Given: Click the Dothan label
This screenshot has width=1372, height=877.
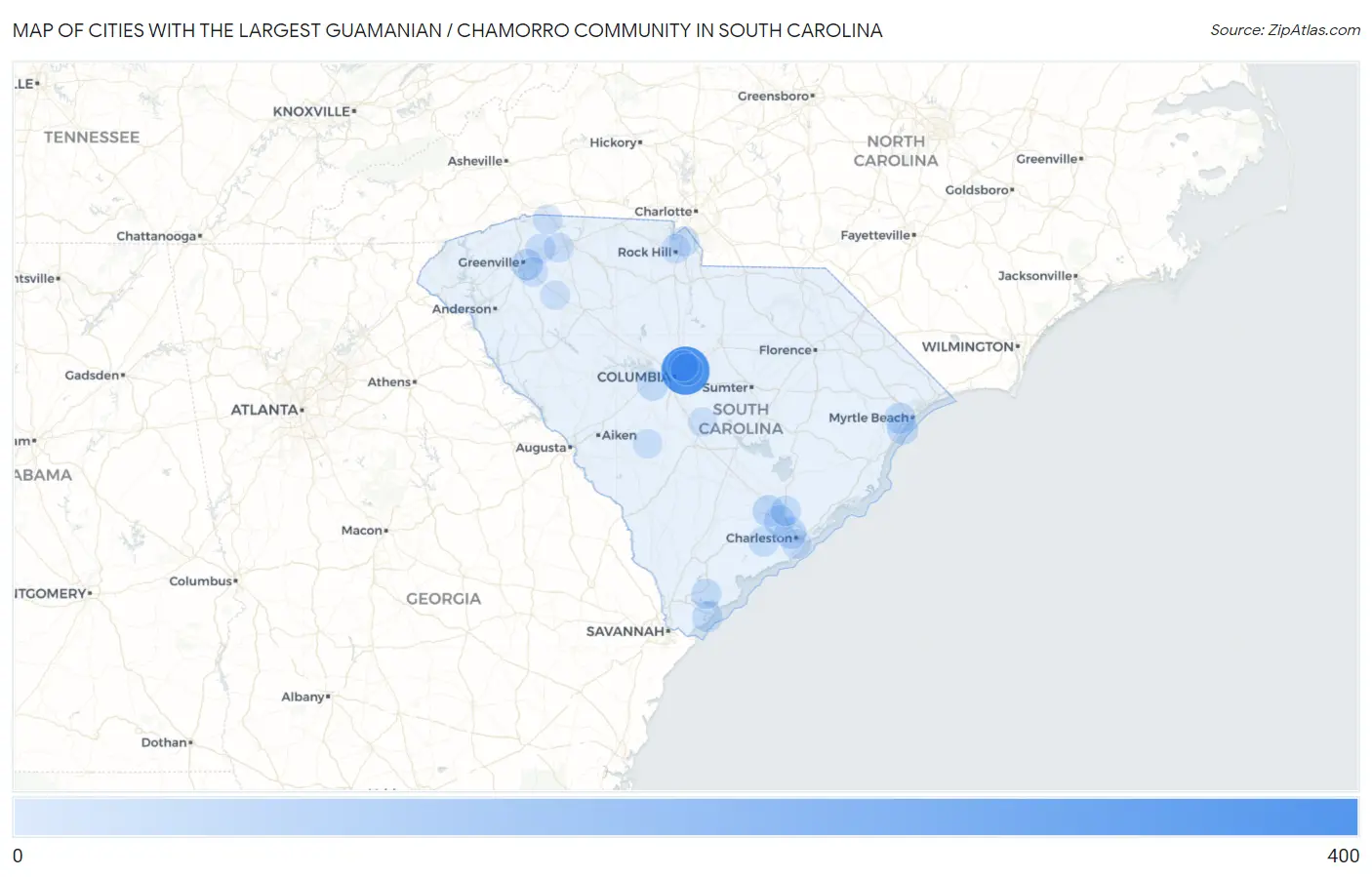Looking at the screenshot, I should coord(164,742).
